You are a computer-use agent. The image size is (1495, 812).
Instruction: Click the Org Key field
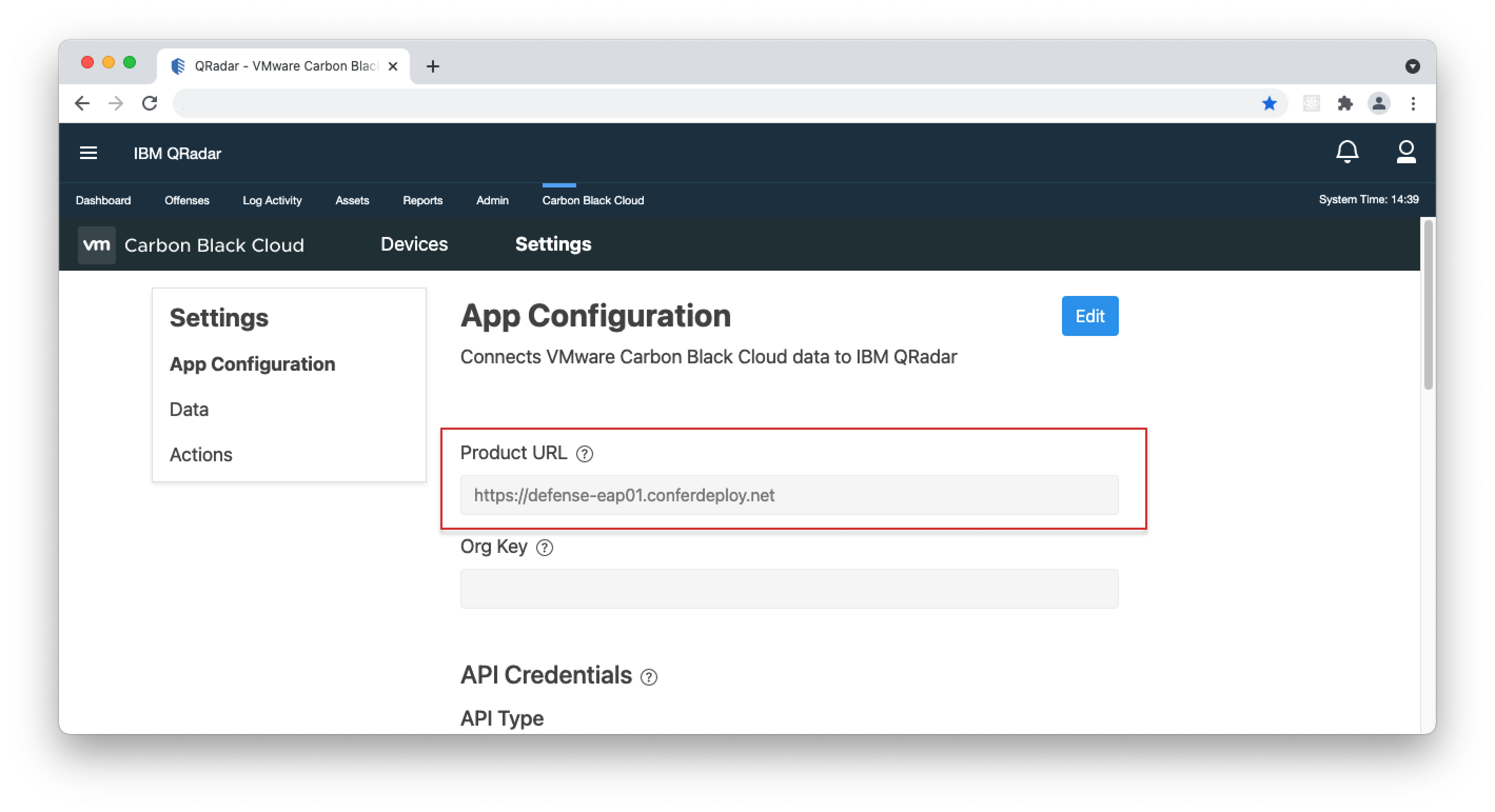[x=789, y=589]
